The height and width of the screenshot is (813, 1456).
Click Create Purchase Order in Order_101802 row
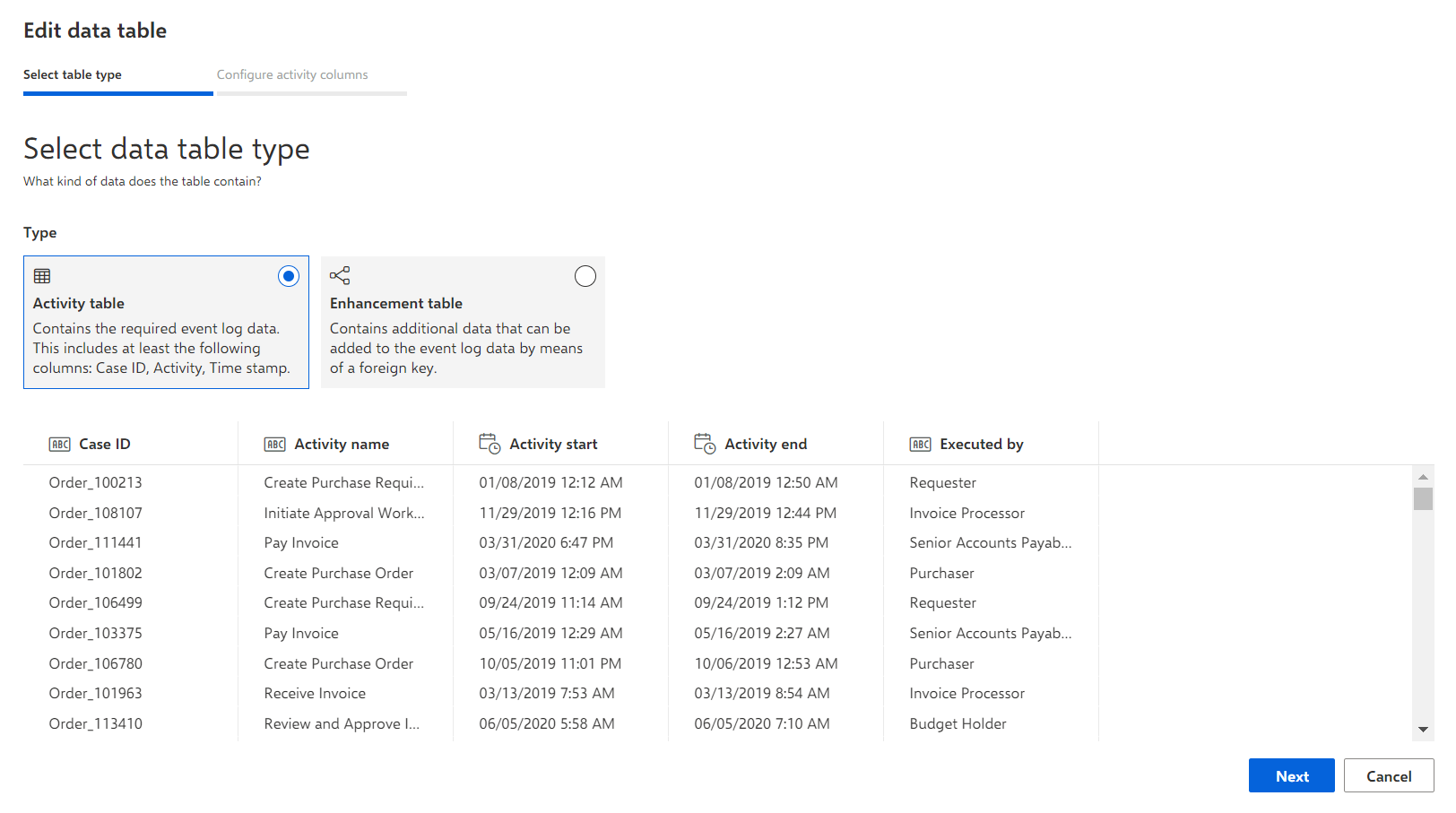coord(339,574)
